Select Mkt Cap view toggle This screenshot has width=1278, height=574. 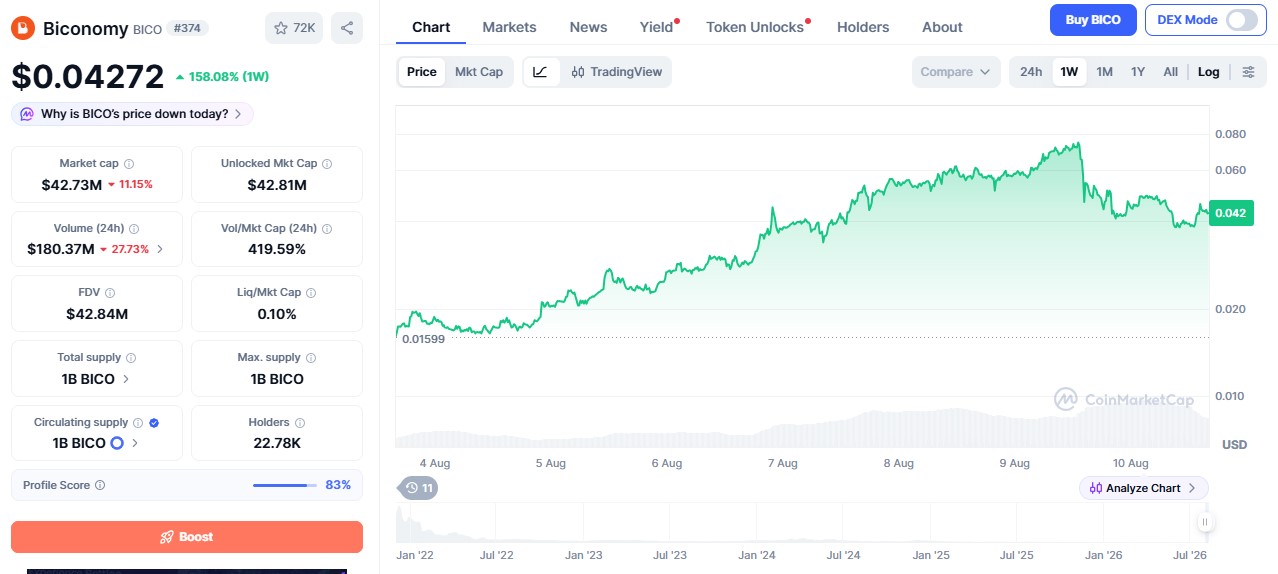tap(479, 72)
